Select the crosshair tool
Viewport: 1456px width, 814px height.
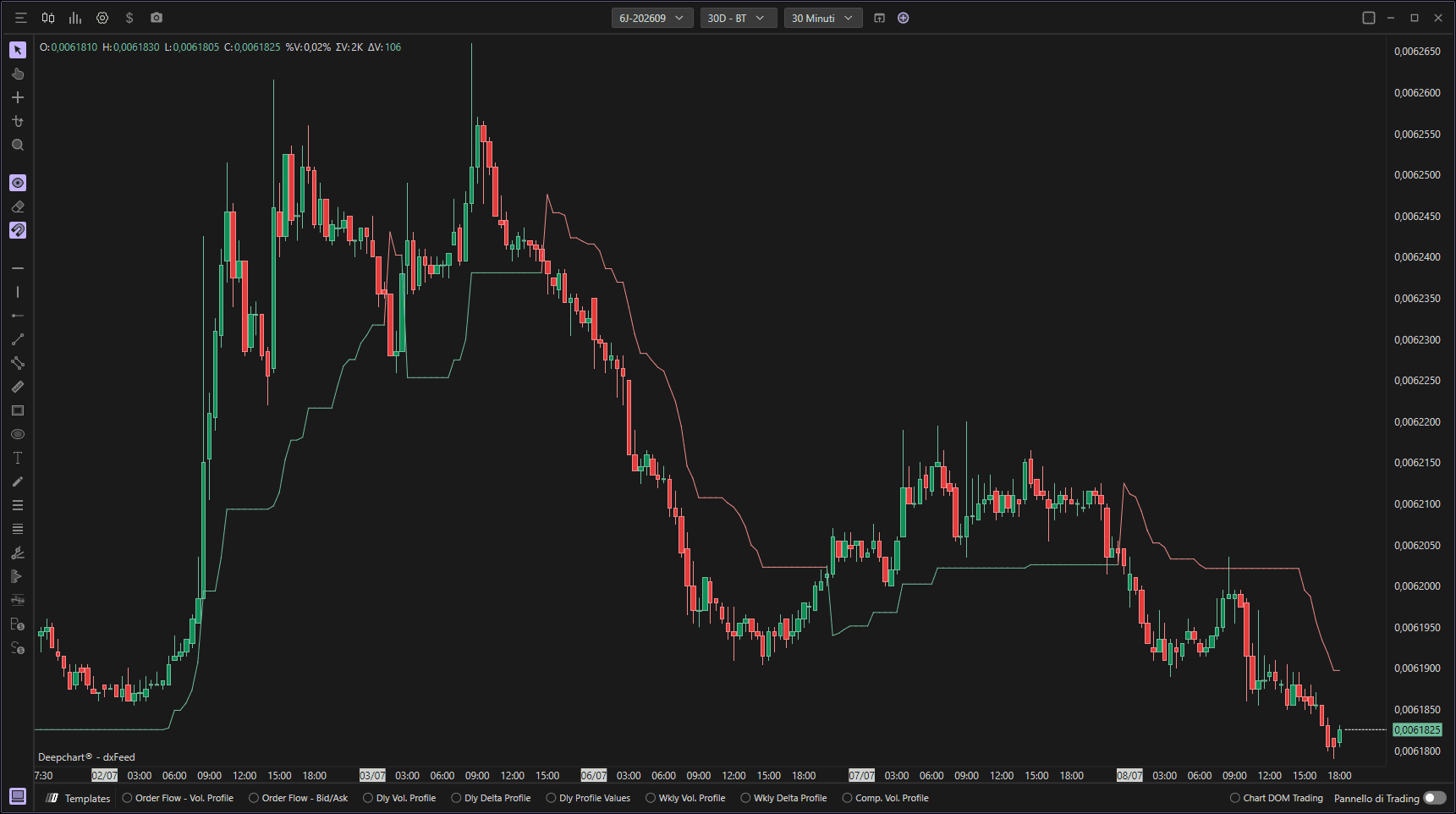[18, 97]
